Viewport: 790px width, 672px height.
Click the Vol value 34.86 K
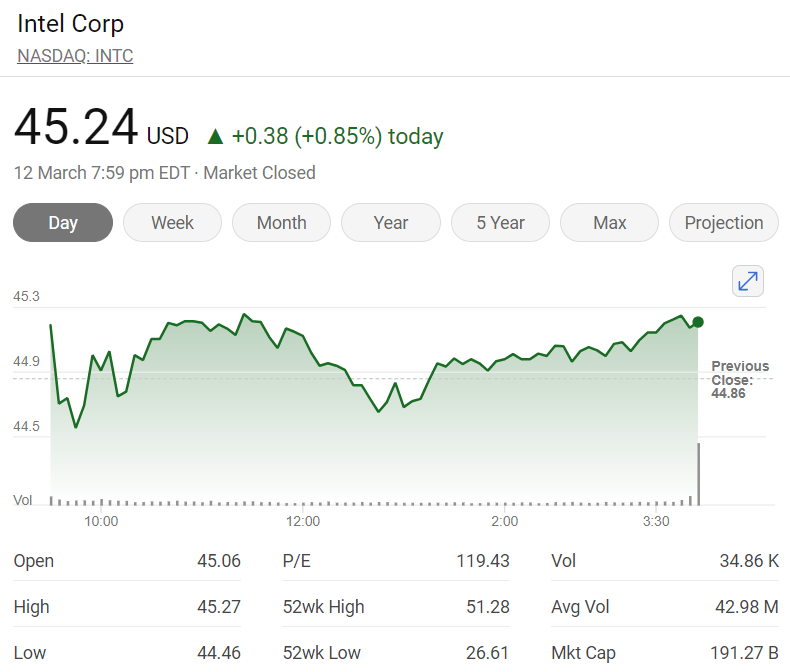pos(749,561)
